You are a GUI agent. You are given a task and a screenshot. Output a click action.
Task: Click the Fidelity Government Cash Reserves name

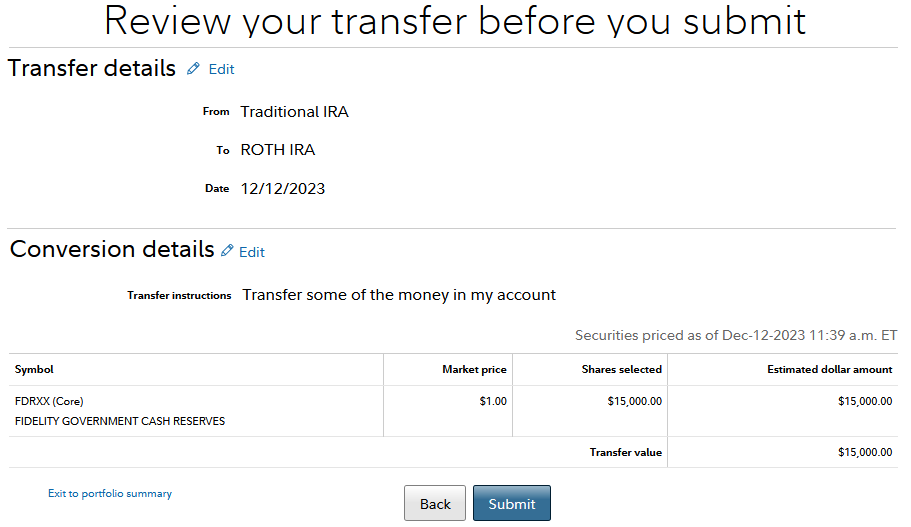pos(120,421)
